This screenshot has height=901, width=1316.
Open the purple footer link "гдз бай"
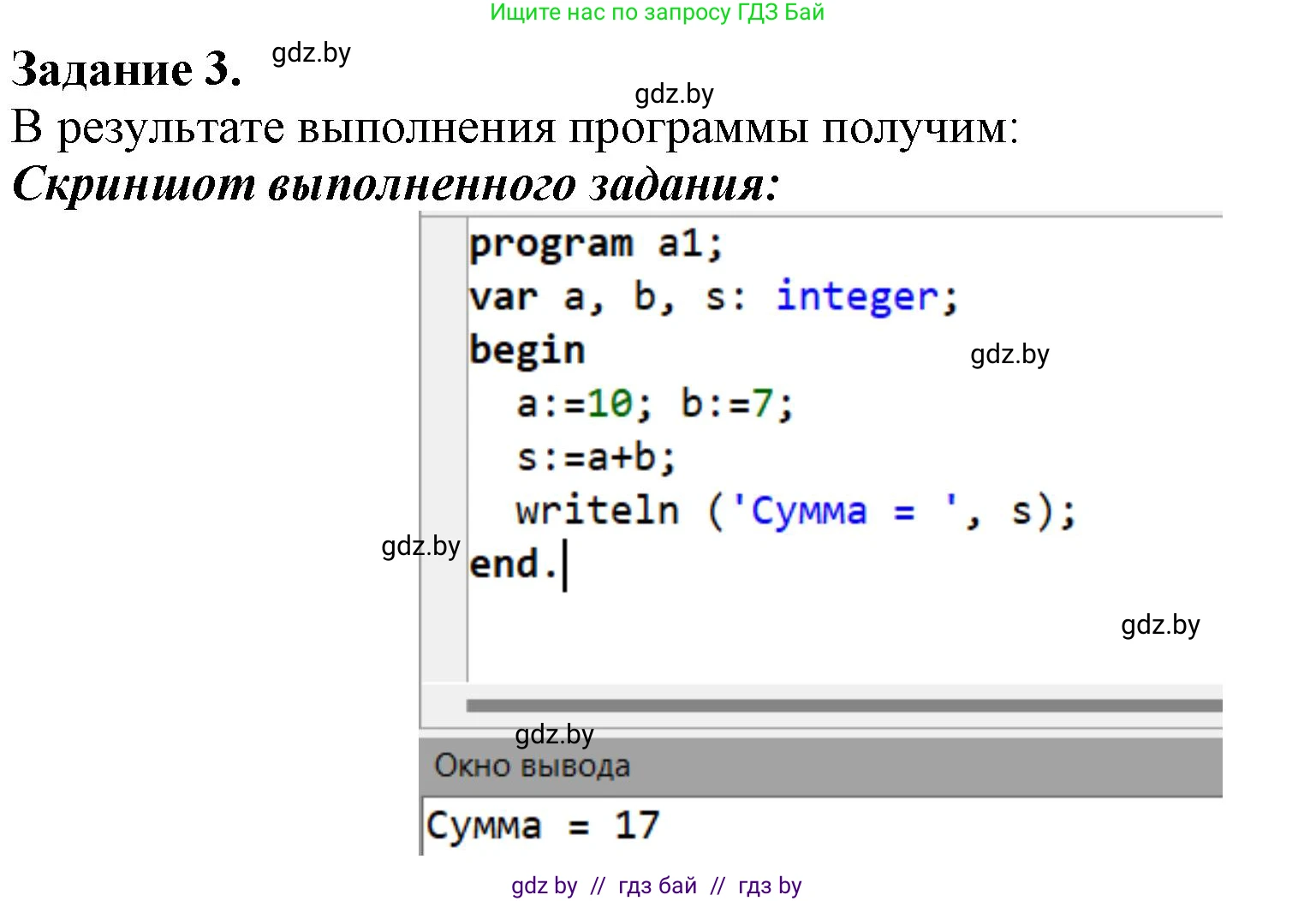[x=657, y=886]
